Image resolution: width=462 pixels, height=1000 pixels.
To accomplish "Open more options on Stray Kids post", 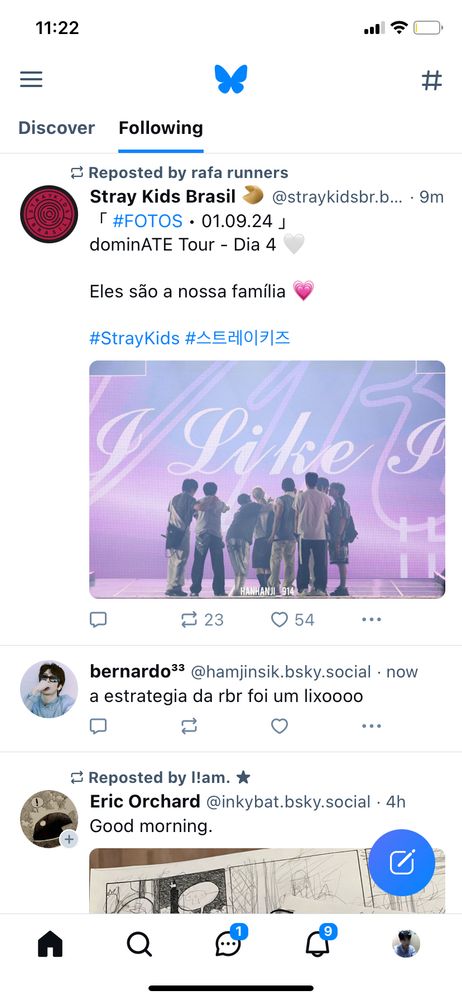I will 371,619.
